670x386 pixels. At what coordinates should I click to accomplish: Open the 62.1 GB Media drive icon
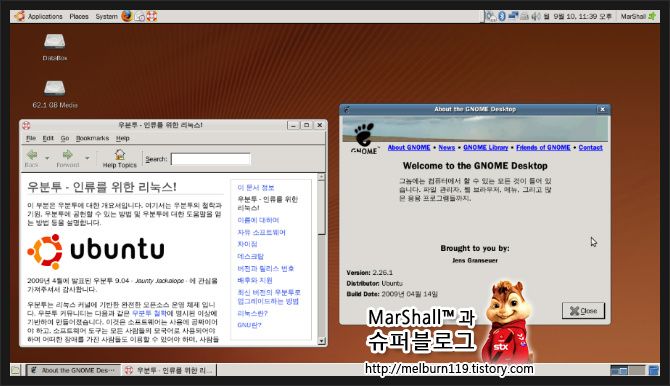(x=54, y=88)
